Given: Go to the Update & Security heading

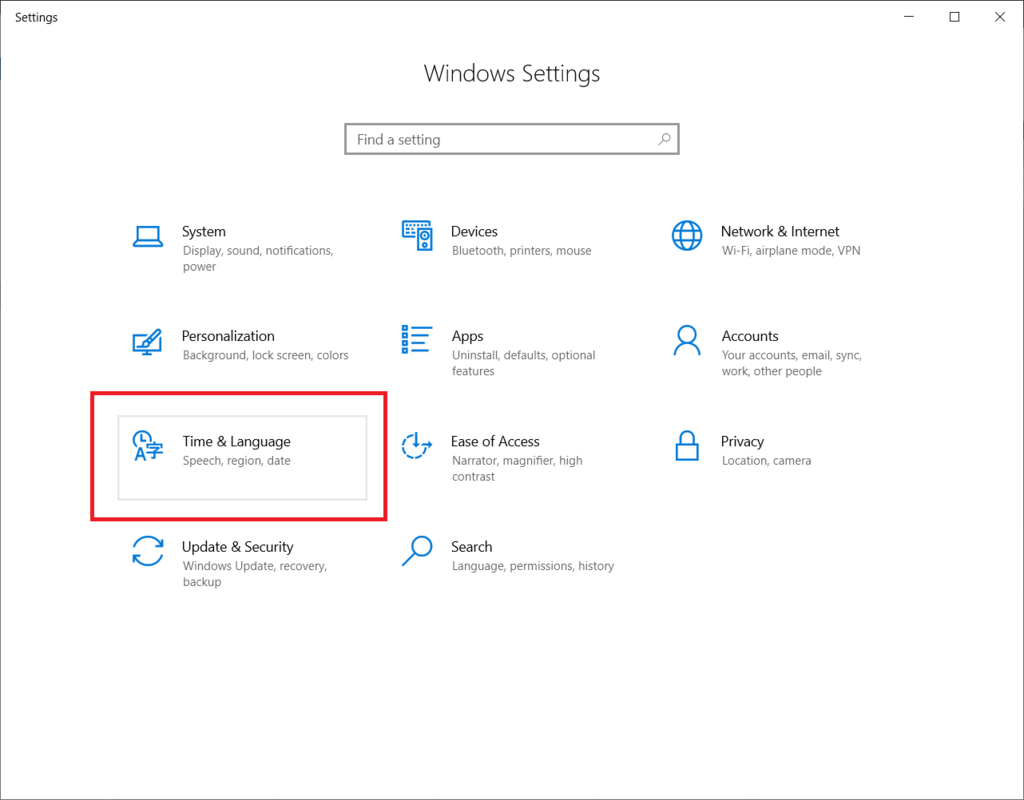Looking at the screenshot, I should coord(238,547).
